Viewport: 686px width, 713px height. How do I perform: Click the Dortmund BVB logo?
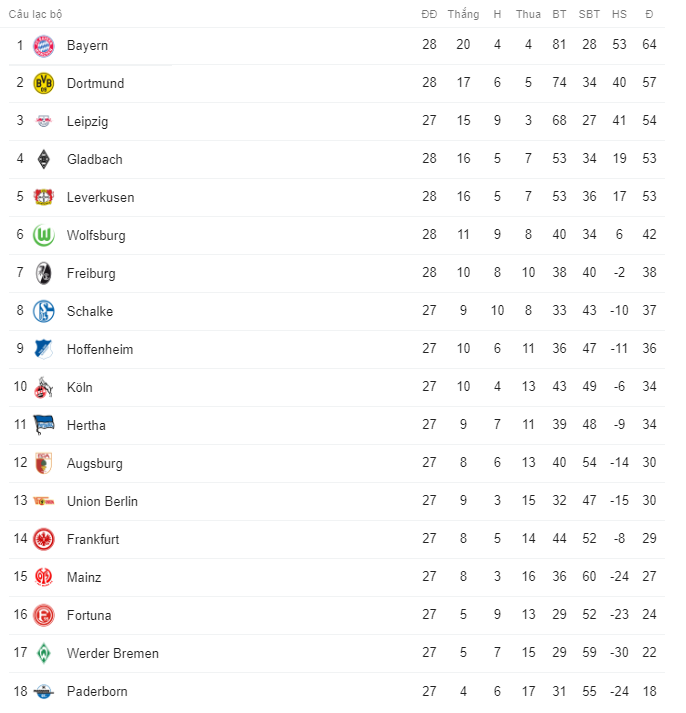tap(43, 83)
